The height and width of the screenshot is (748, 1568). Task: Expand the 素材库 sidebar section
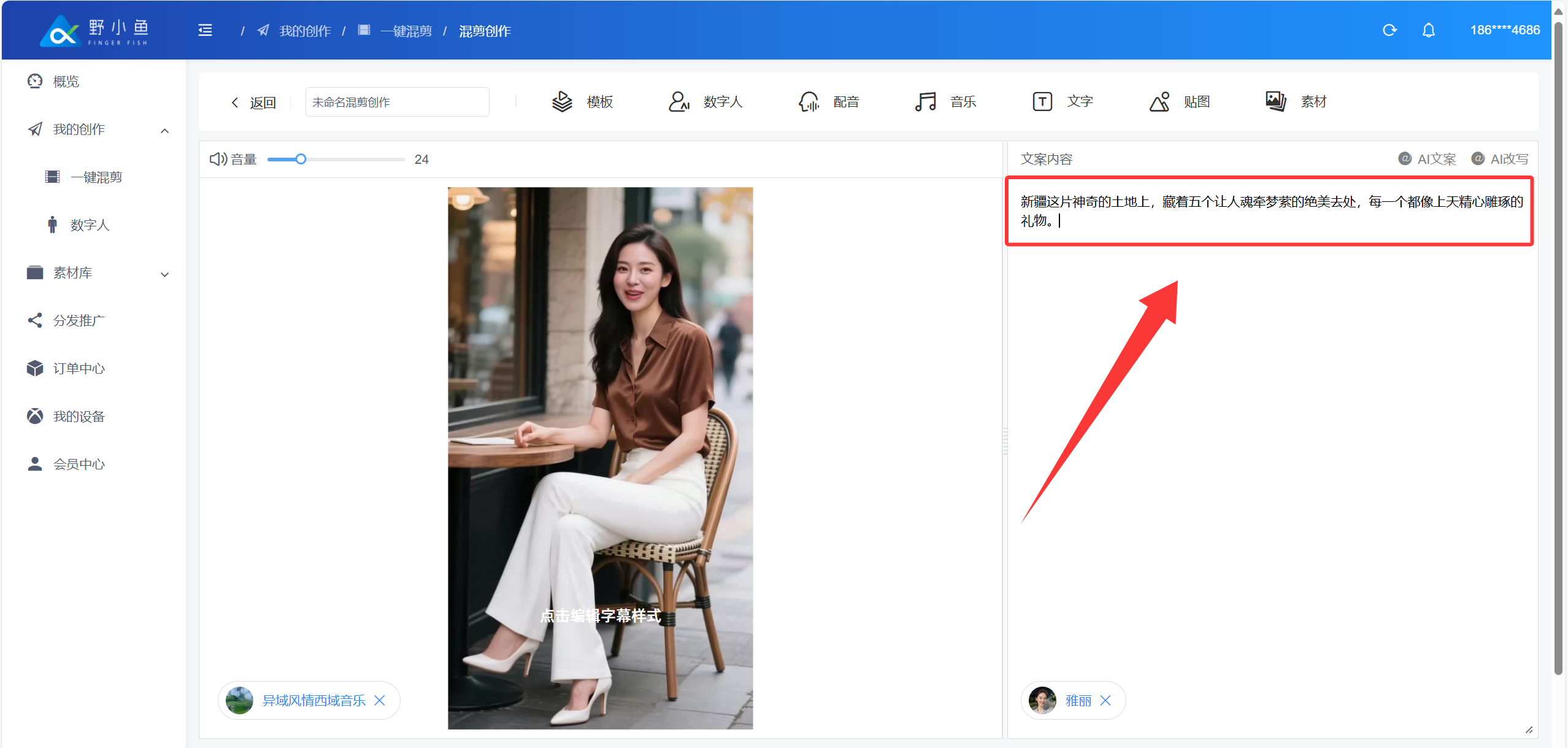(164, 274)
